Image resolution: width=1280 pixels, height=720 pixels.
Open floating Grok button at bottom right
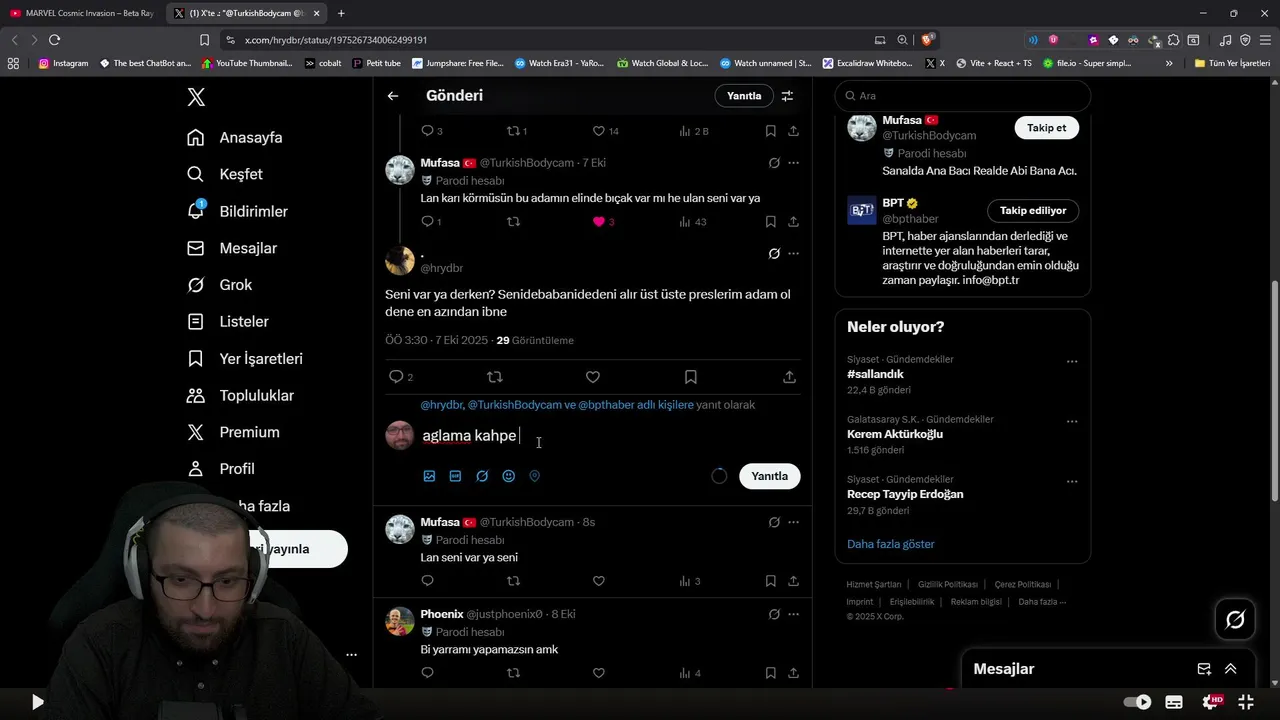1235,619
